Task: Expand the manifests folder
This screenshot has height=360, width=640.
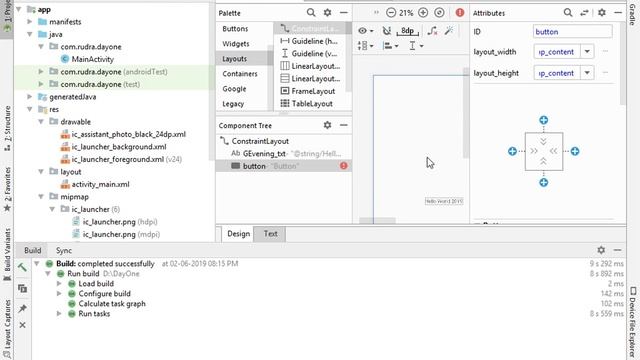Action: click(30, 22)
